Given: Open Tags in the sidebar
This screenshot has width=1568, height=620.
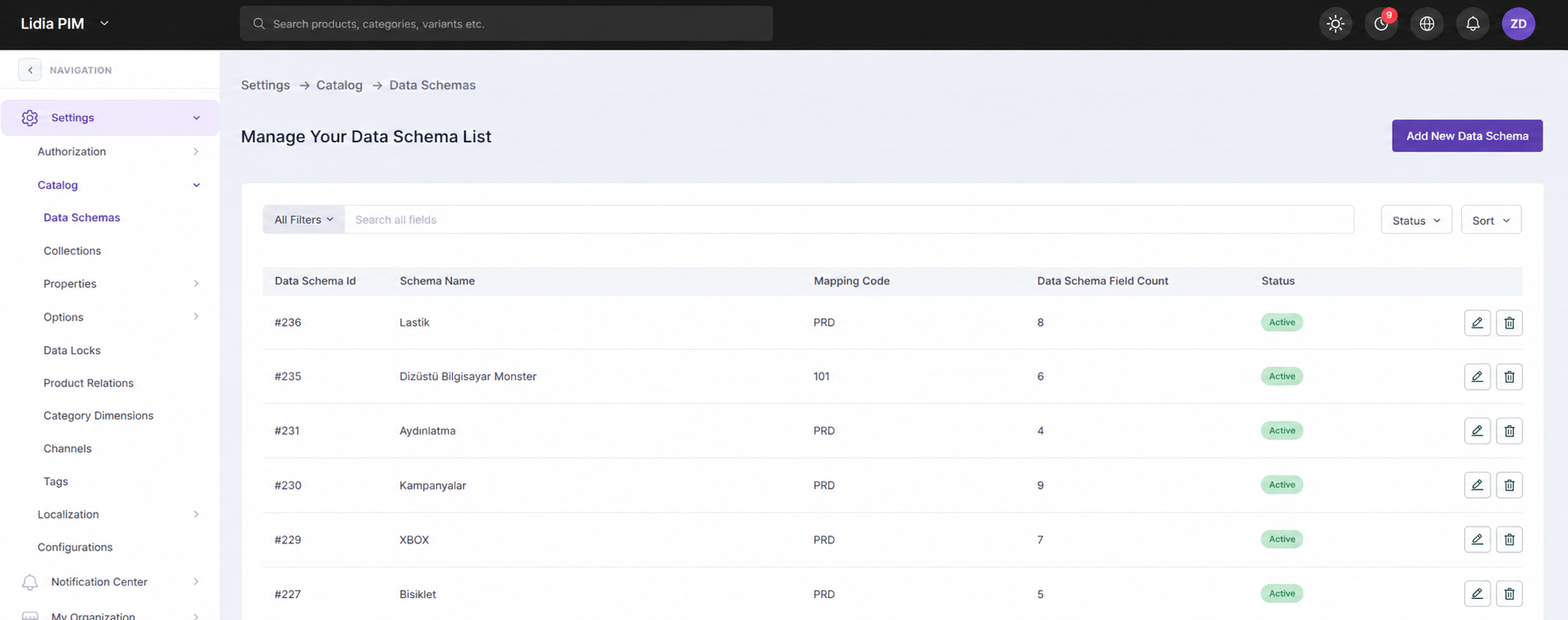Looking at the screenshot, I should point(56,482).
